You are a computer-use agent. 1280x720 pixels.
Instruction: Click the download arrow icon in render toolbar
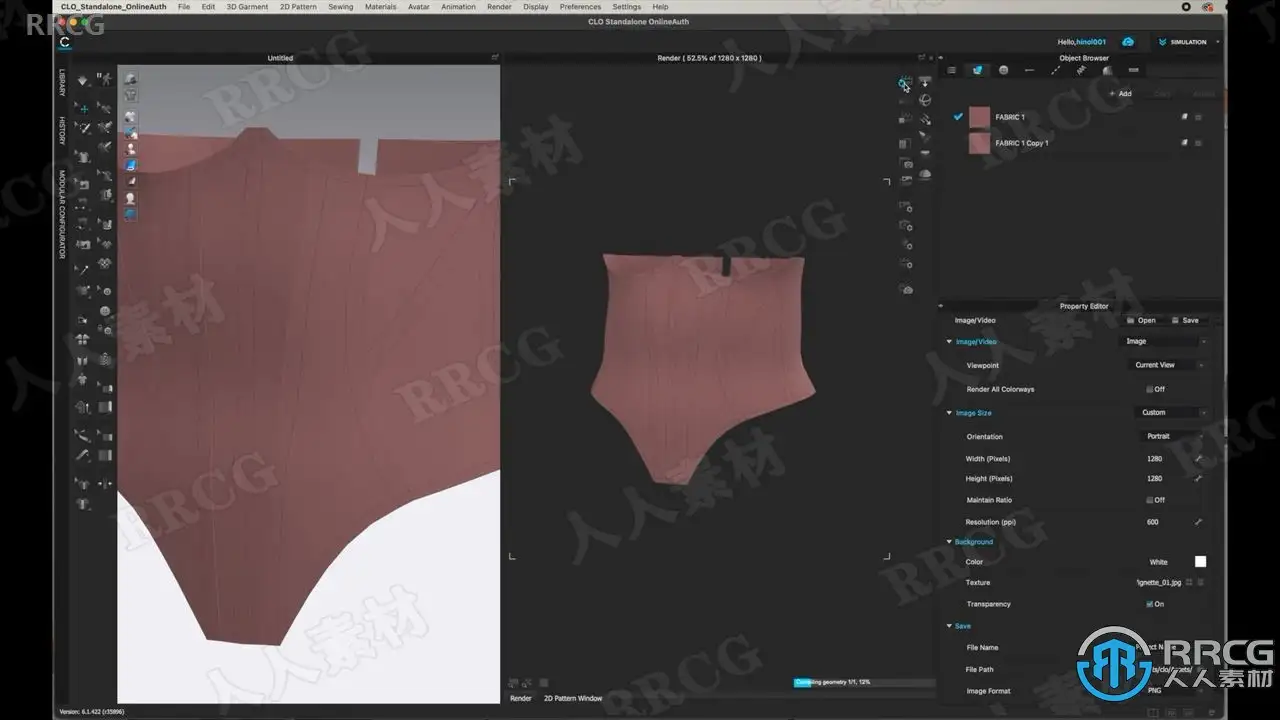(x=925, y=82)
